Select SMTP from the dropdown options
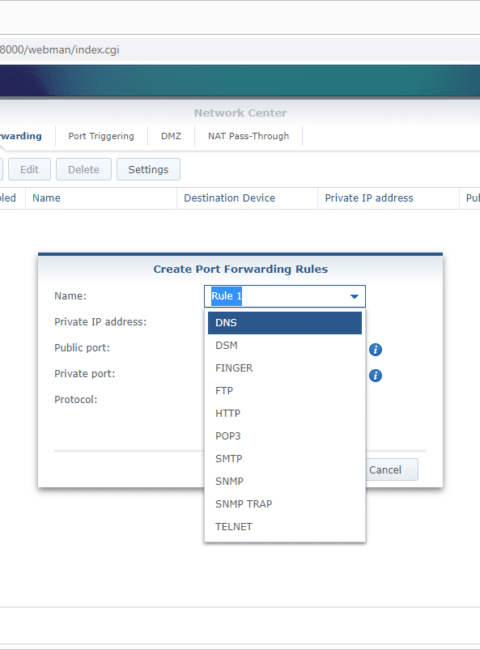480x650 pixels. (285, 459)
